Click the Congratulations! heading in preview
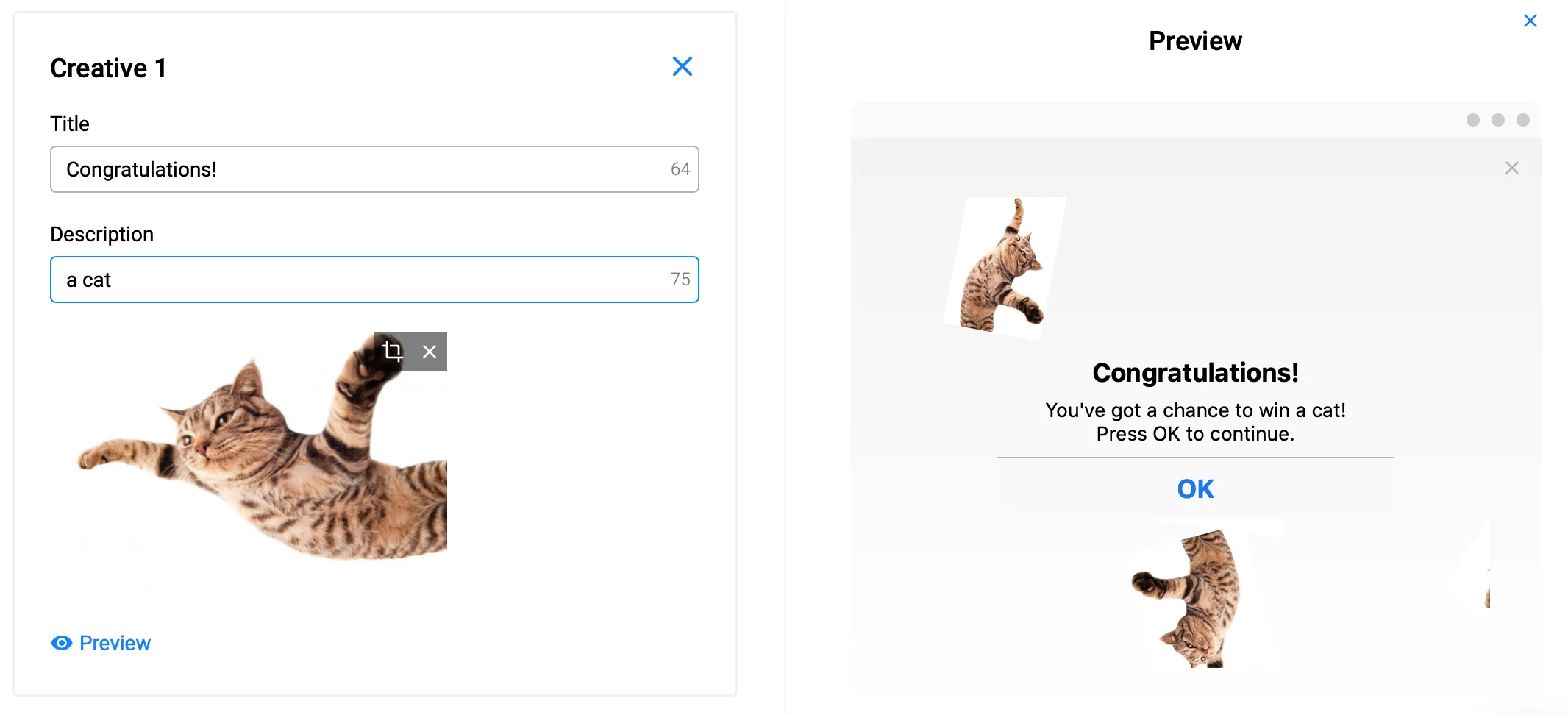The width and height of the screenshot is (1568, 715). (x=1196, y=373)
